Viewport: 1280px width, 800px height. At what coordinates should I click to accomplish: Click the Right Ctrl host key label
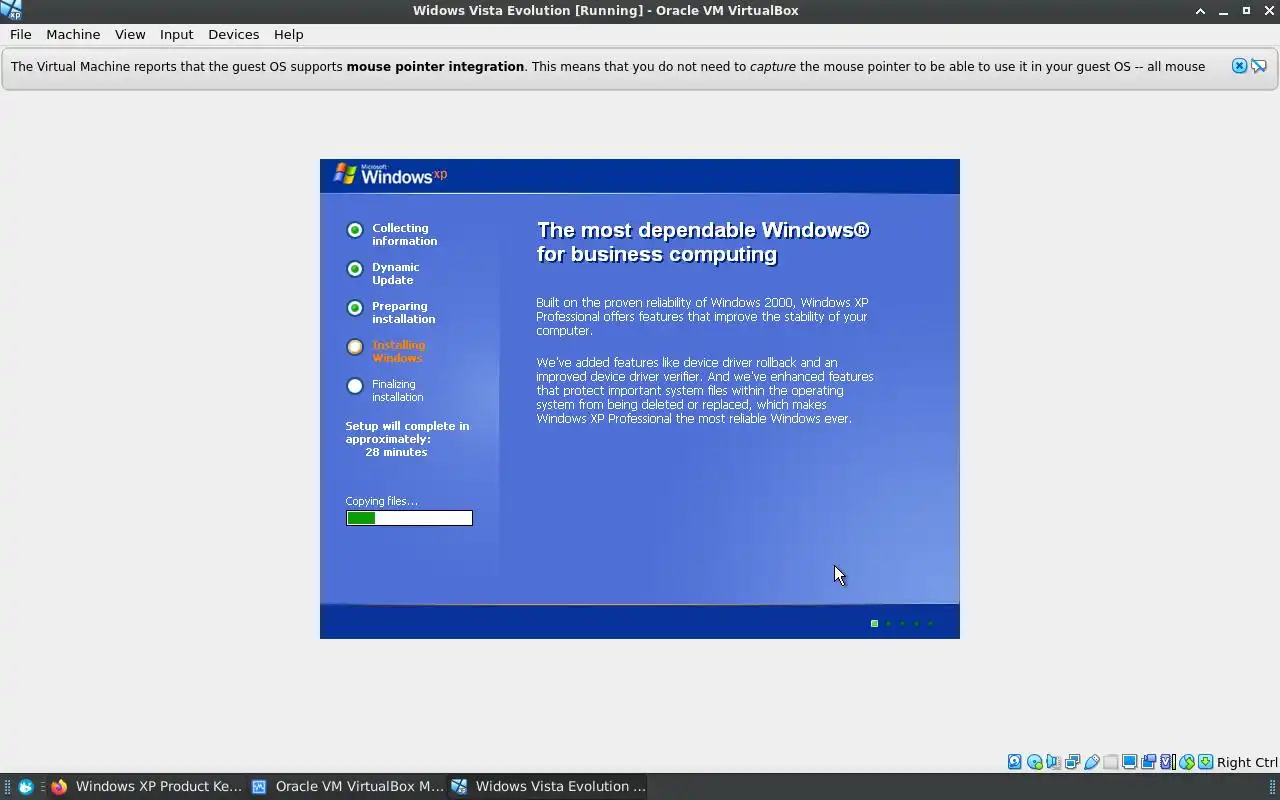click(1247, 762)
